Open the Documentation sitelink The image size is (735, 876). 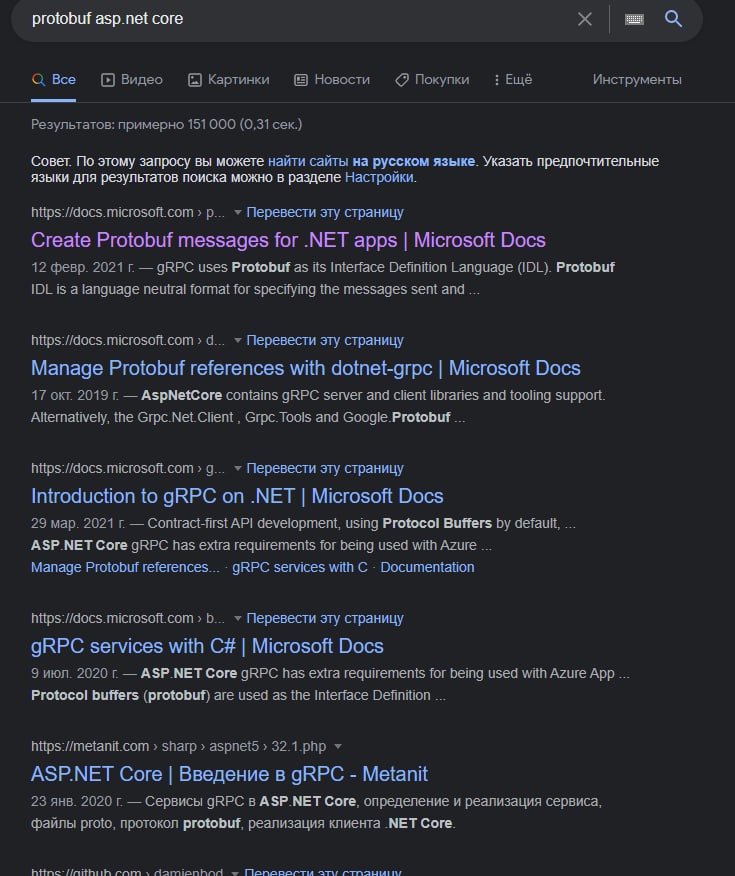tap(427, 567)
